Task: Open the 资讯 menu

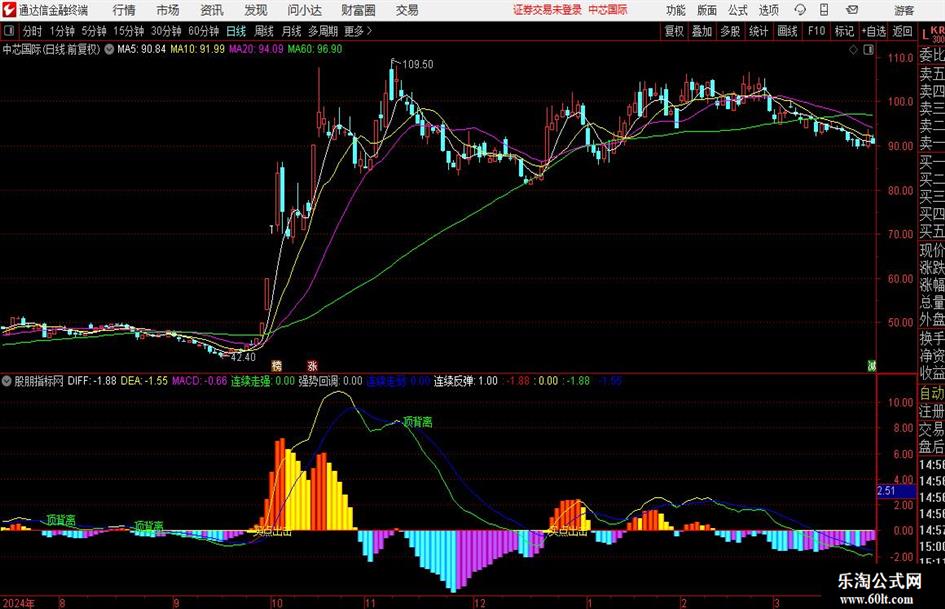Action: [x=212, y=10]
